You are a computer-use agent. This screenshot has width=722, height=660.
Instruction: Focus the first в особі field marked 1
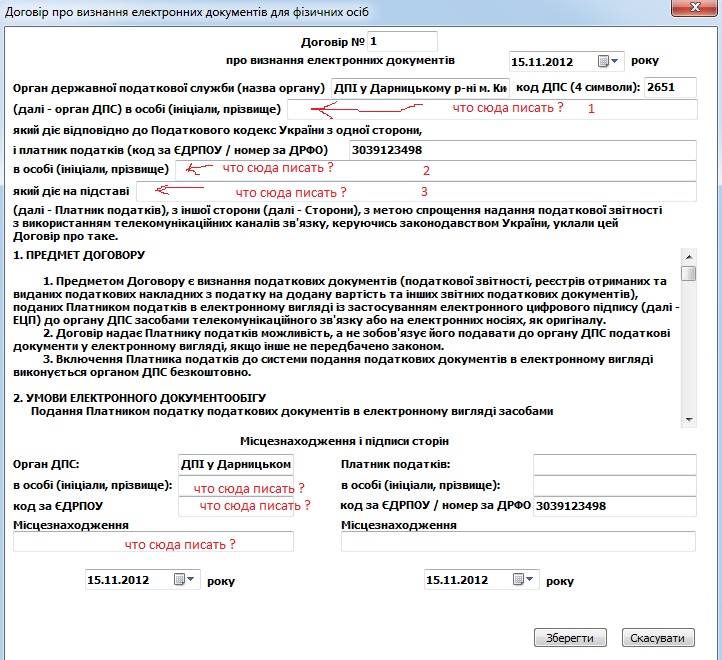tap(490, 109)
